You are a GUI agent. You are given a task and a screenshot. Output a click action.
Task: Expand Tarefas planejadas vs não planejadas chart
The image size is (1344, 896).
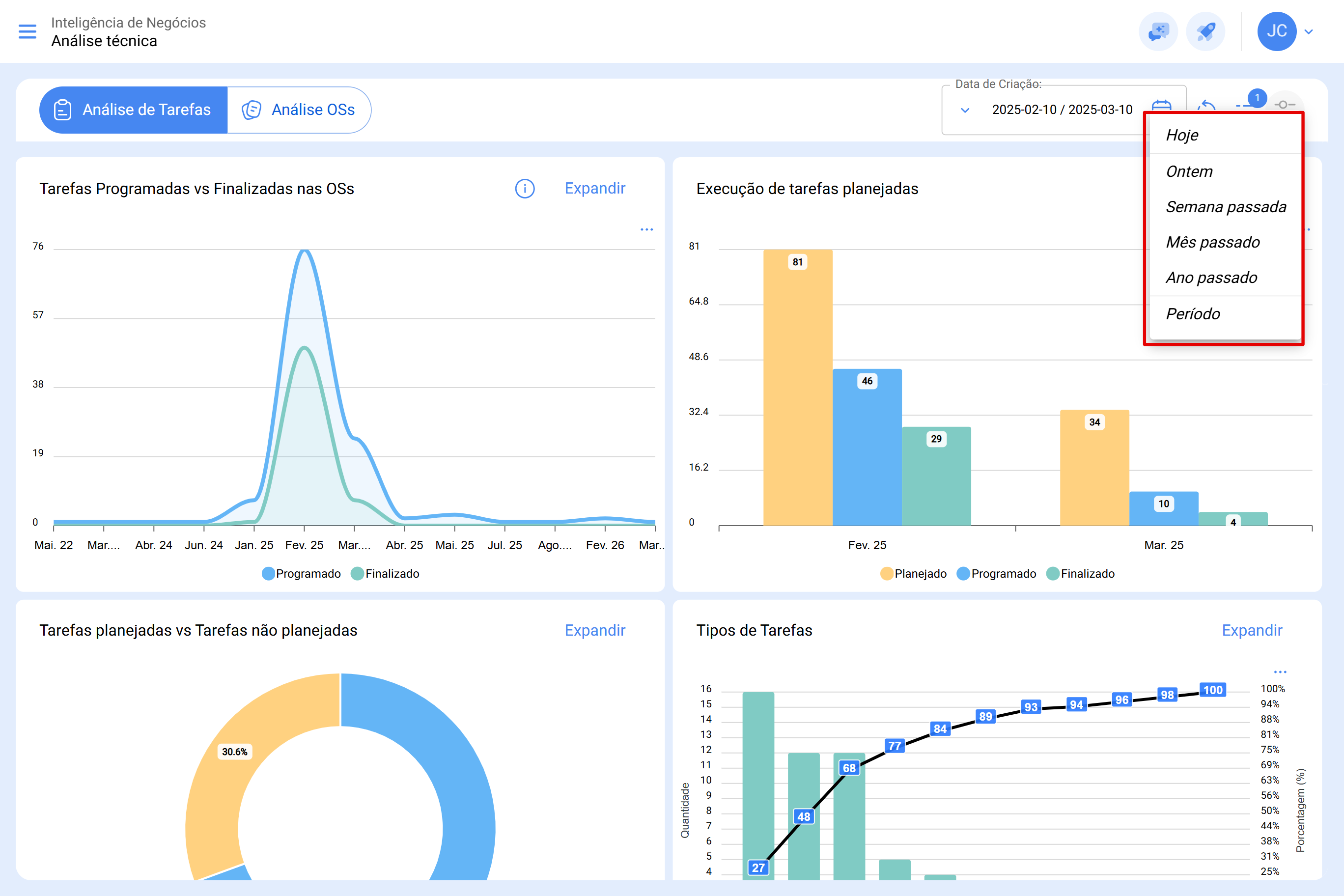[595, 630]
